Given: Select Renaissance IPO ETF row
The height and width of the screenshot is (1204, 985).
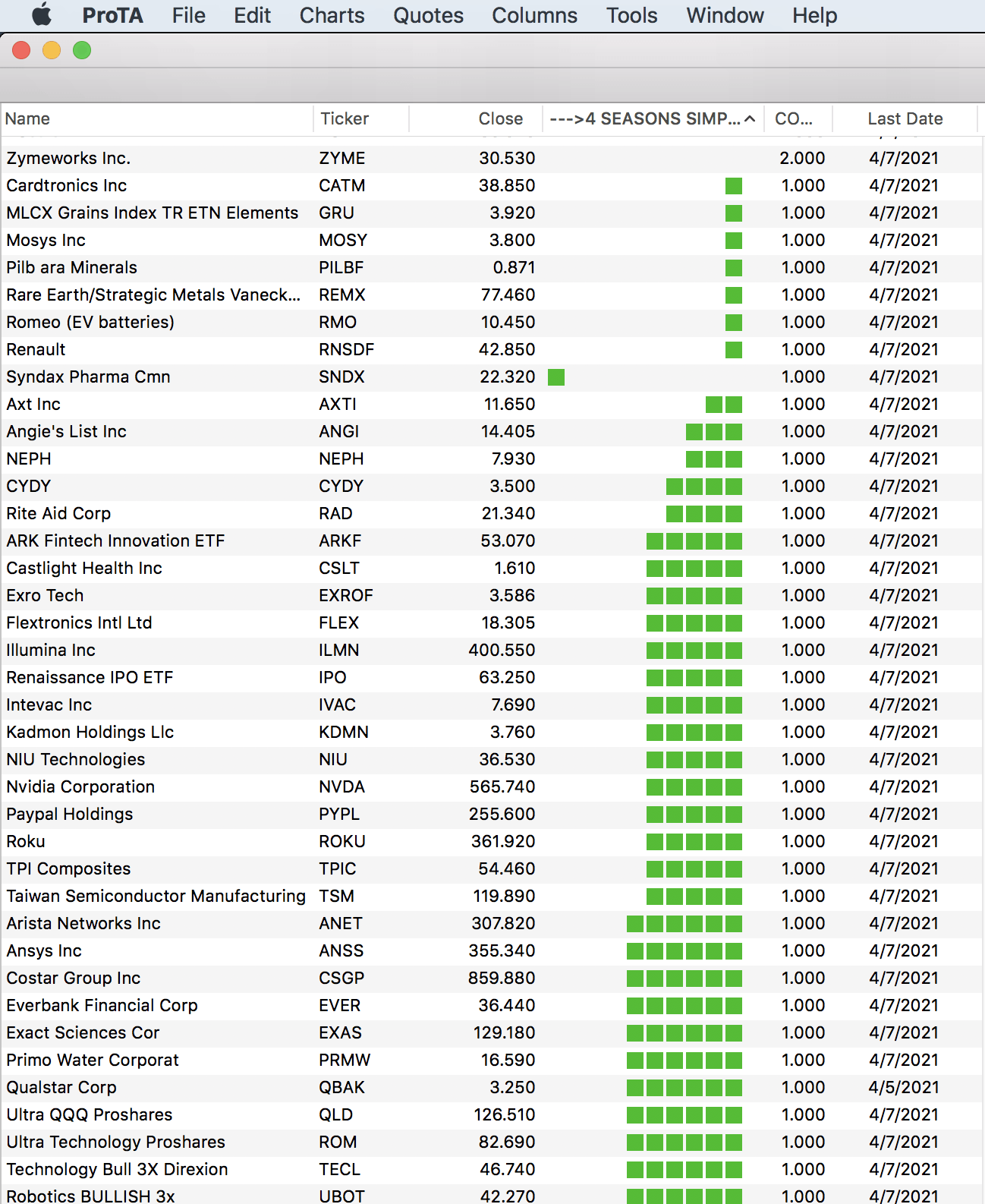Looking at the screenshot, I should pos(492,677).
